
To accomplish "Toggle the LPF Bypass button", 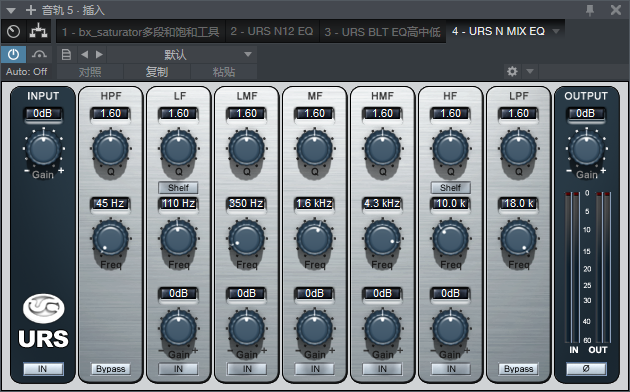I will pos(518,369).
